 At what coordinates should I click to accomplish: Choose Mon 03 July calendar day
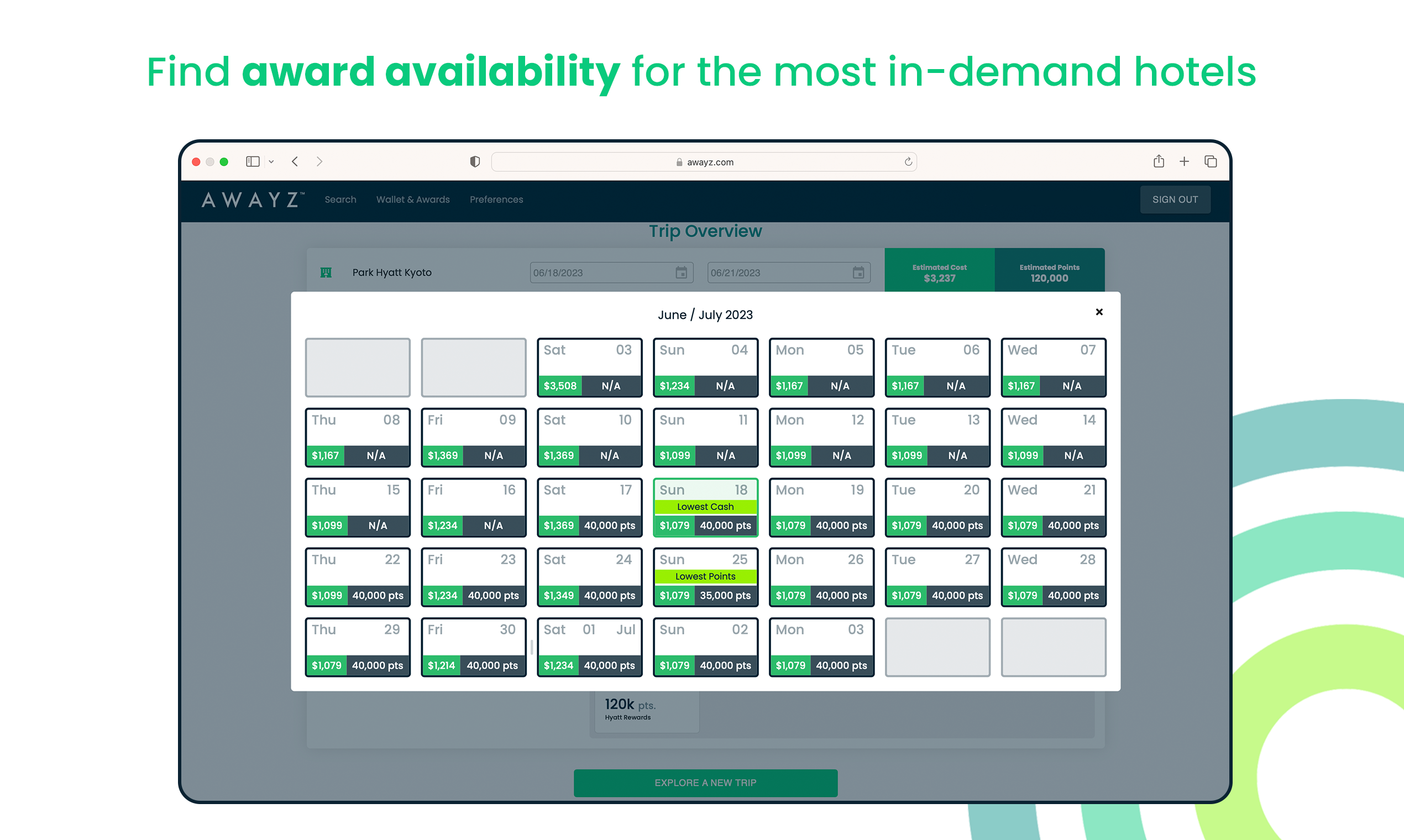click(x=821, y=648)
